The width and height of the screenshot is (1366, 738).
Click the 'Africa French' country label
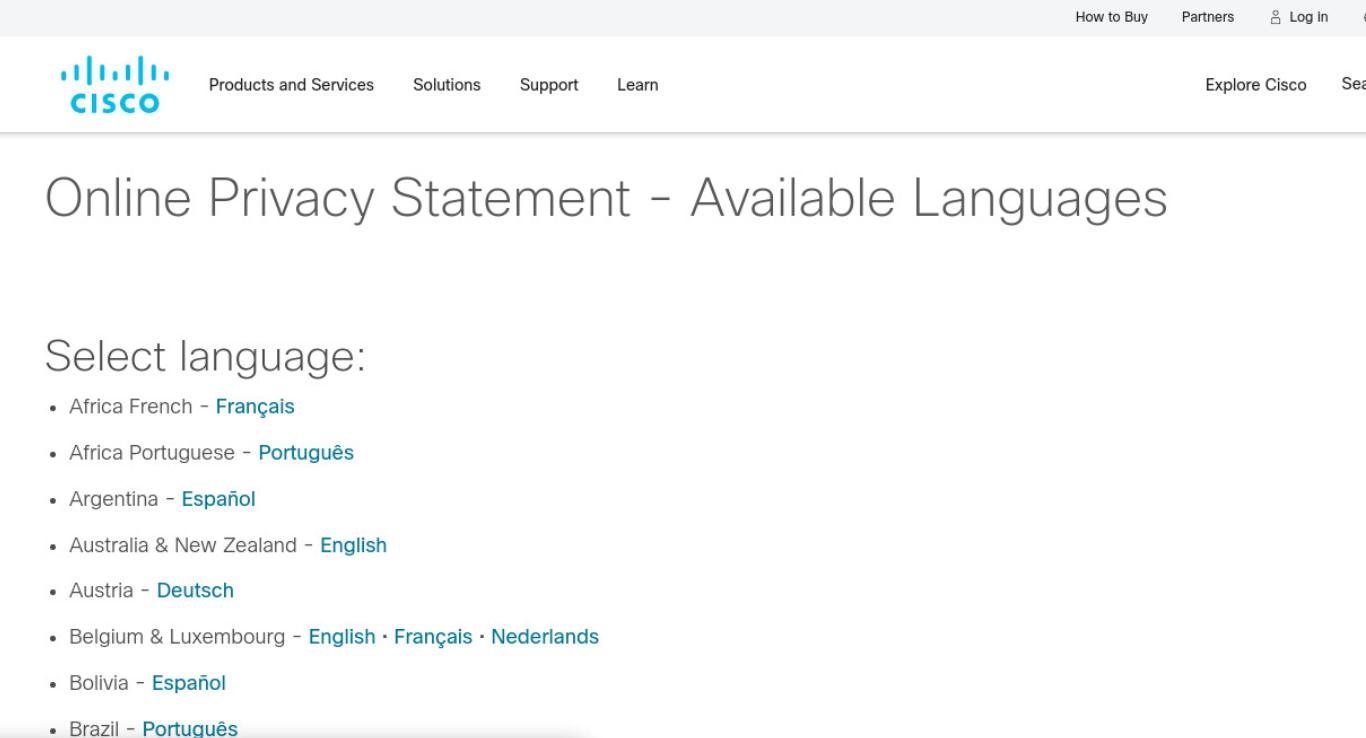pyautogui.click(x=130, y=407)
